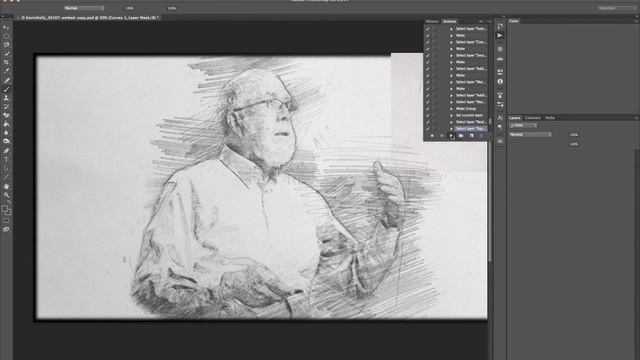Viewport: 640px width, 360px height.
Task: Select the Brush tool
Action: point(6,89)
